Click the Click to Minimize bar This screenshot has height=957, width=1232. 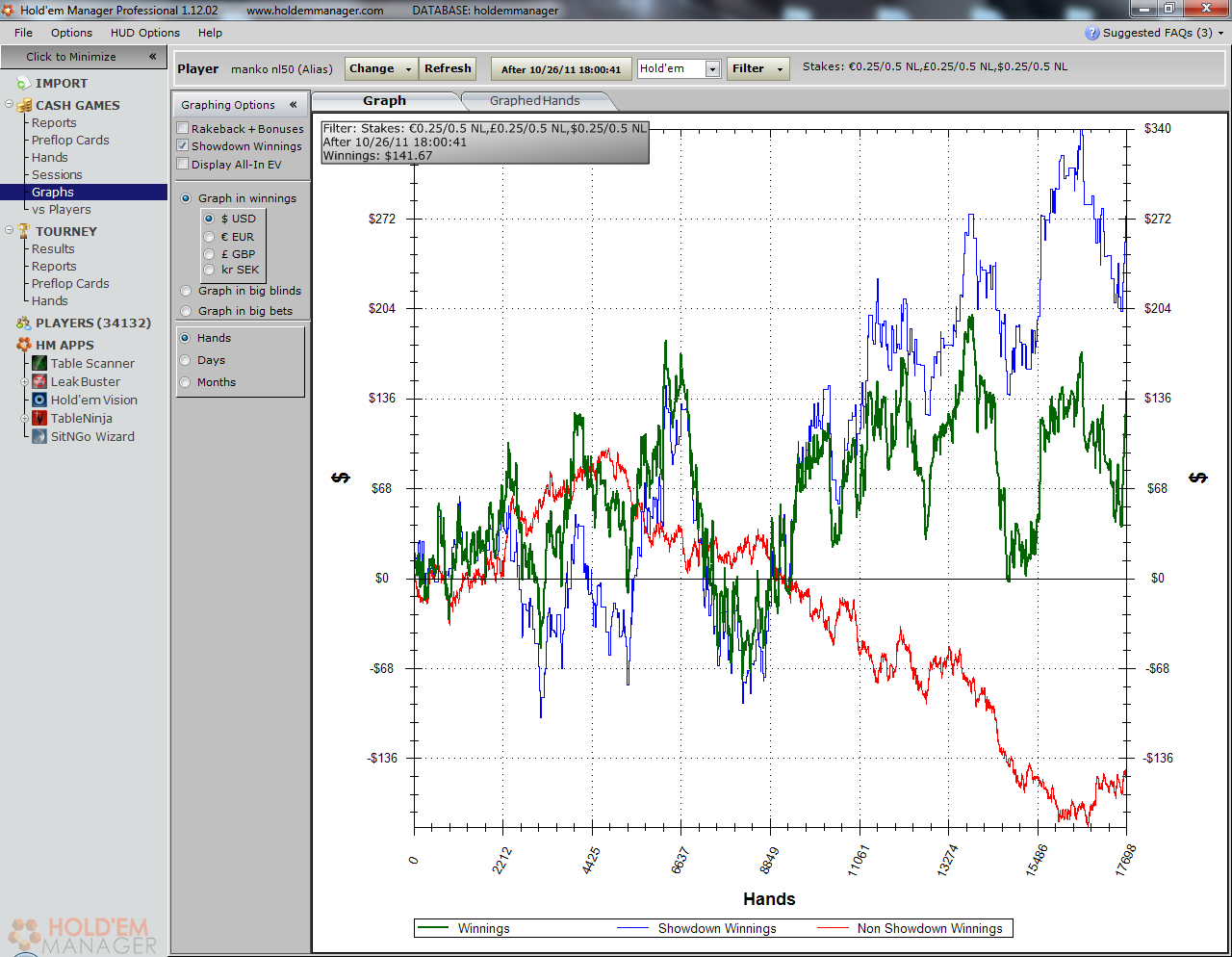click(x=84, y=57)
